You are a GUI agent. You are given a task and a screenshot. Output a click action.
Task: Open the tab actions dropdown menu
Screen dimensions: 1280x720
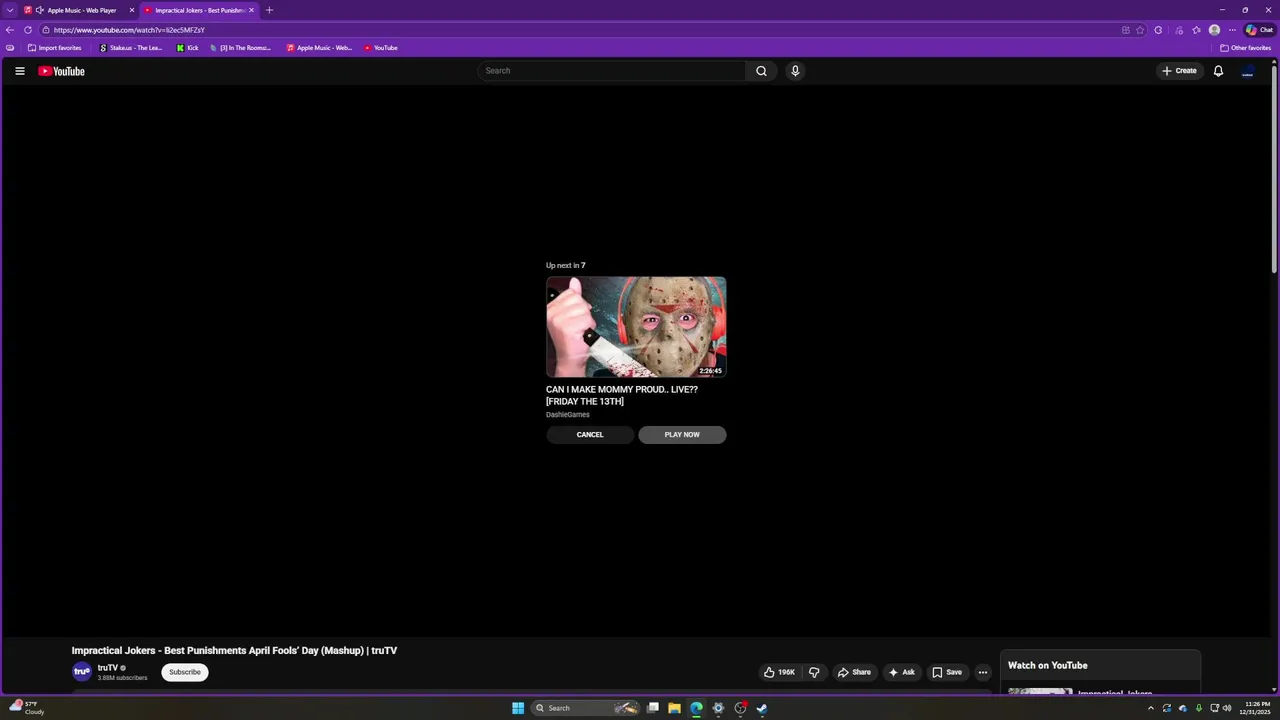(10, 10)
